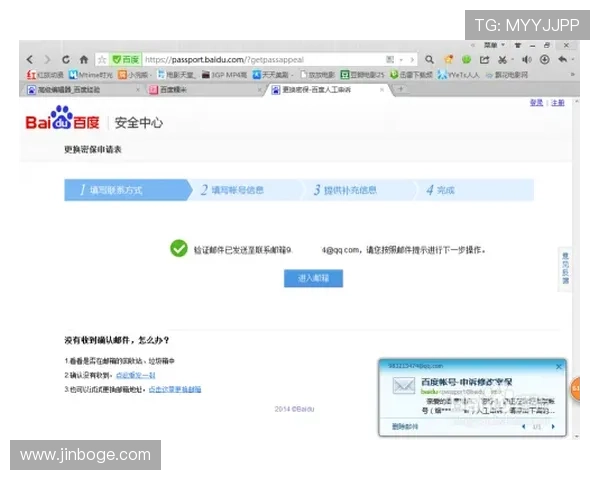600x480 pixels.
Task: Go back with the browser back arrow
Action: click(x=30, y=60)
